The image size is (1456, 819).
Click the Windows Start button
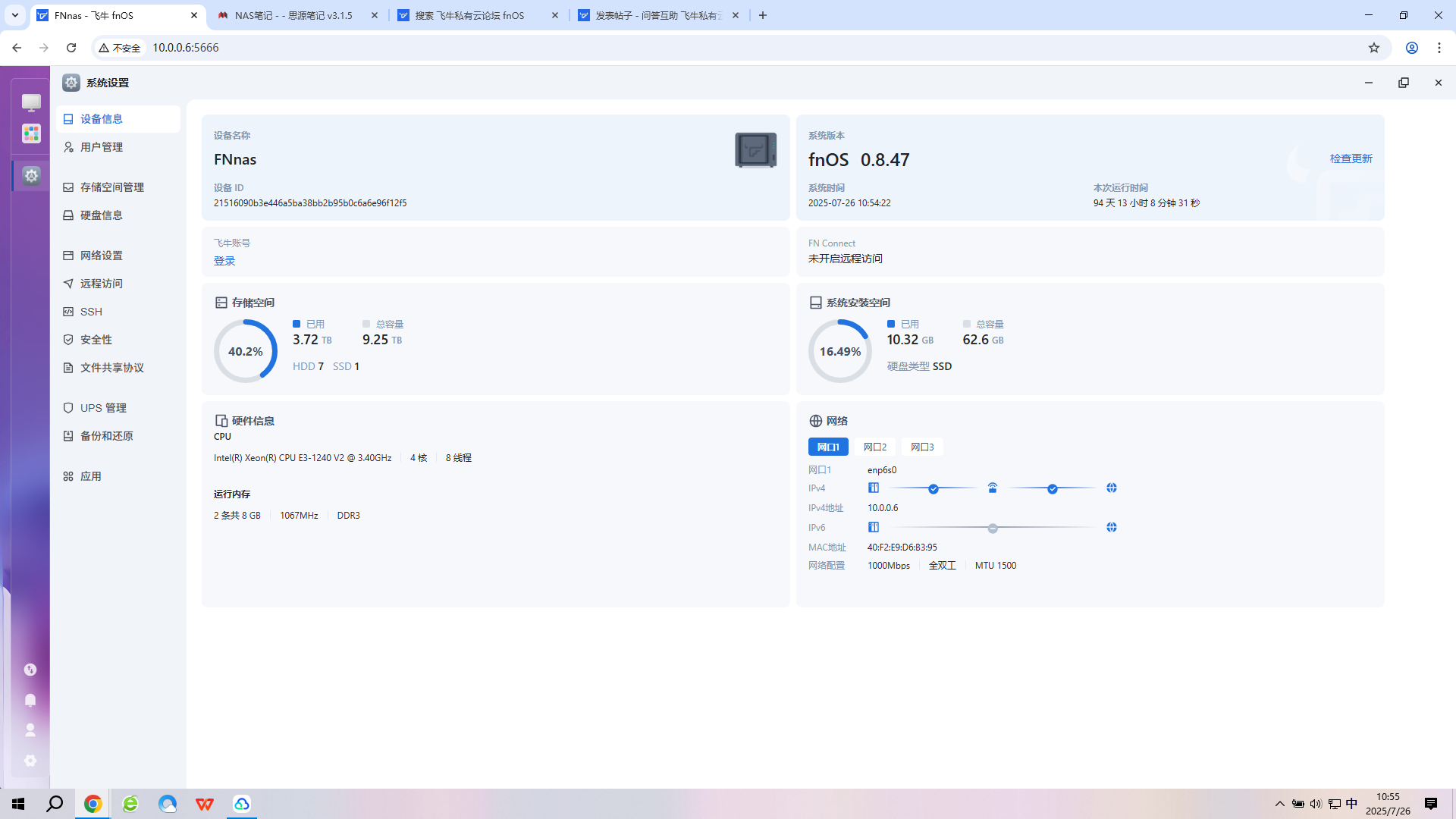click(18, 804)
